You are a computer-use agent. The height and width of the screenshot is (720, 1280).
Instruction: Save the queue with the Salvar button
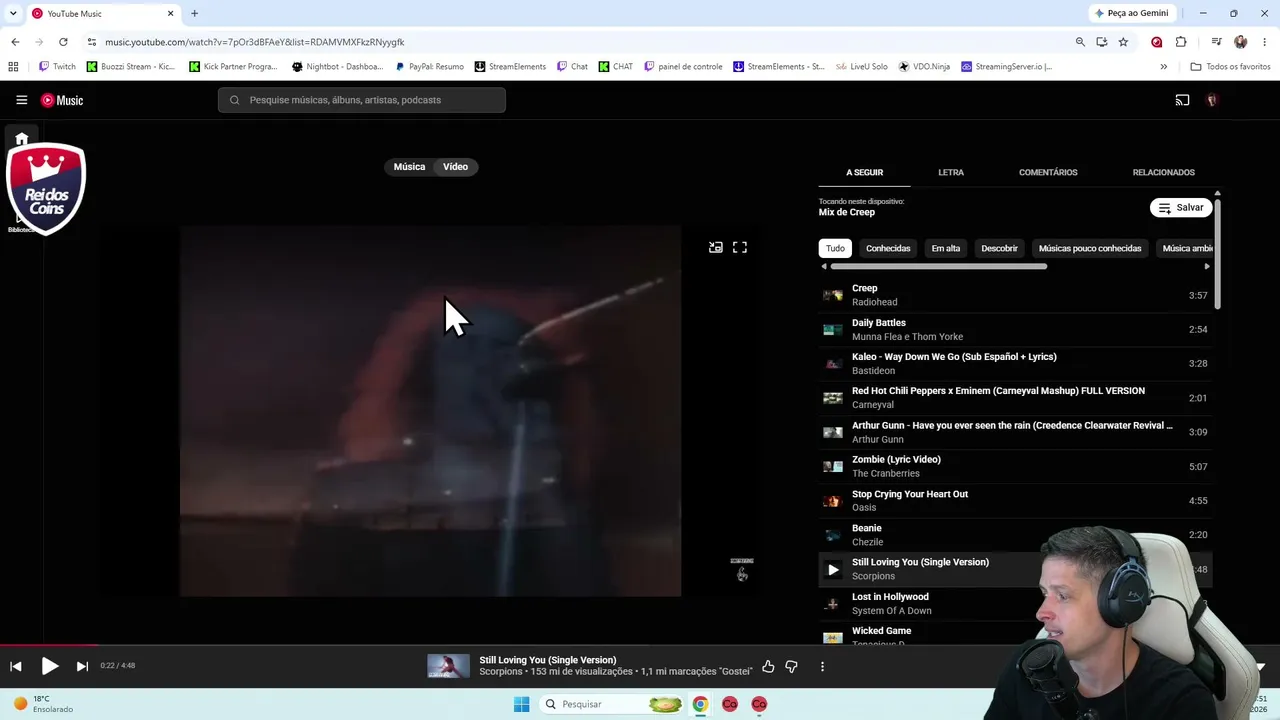1181,208
